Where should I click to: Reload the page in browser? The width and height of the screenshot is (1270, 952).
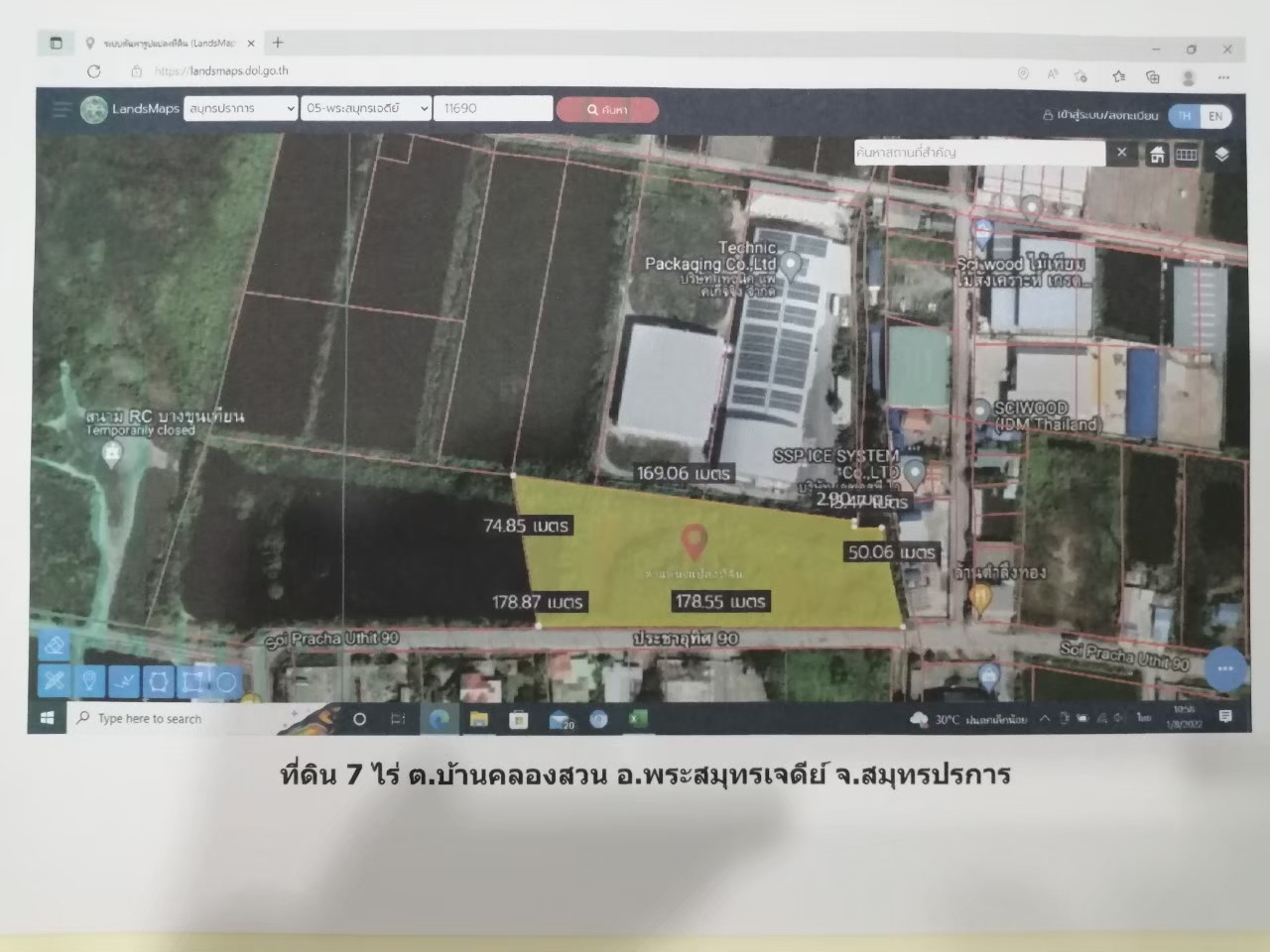(x=93, y=71)
